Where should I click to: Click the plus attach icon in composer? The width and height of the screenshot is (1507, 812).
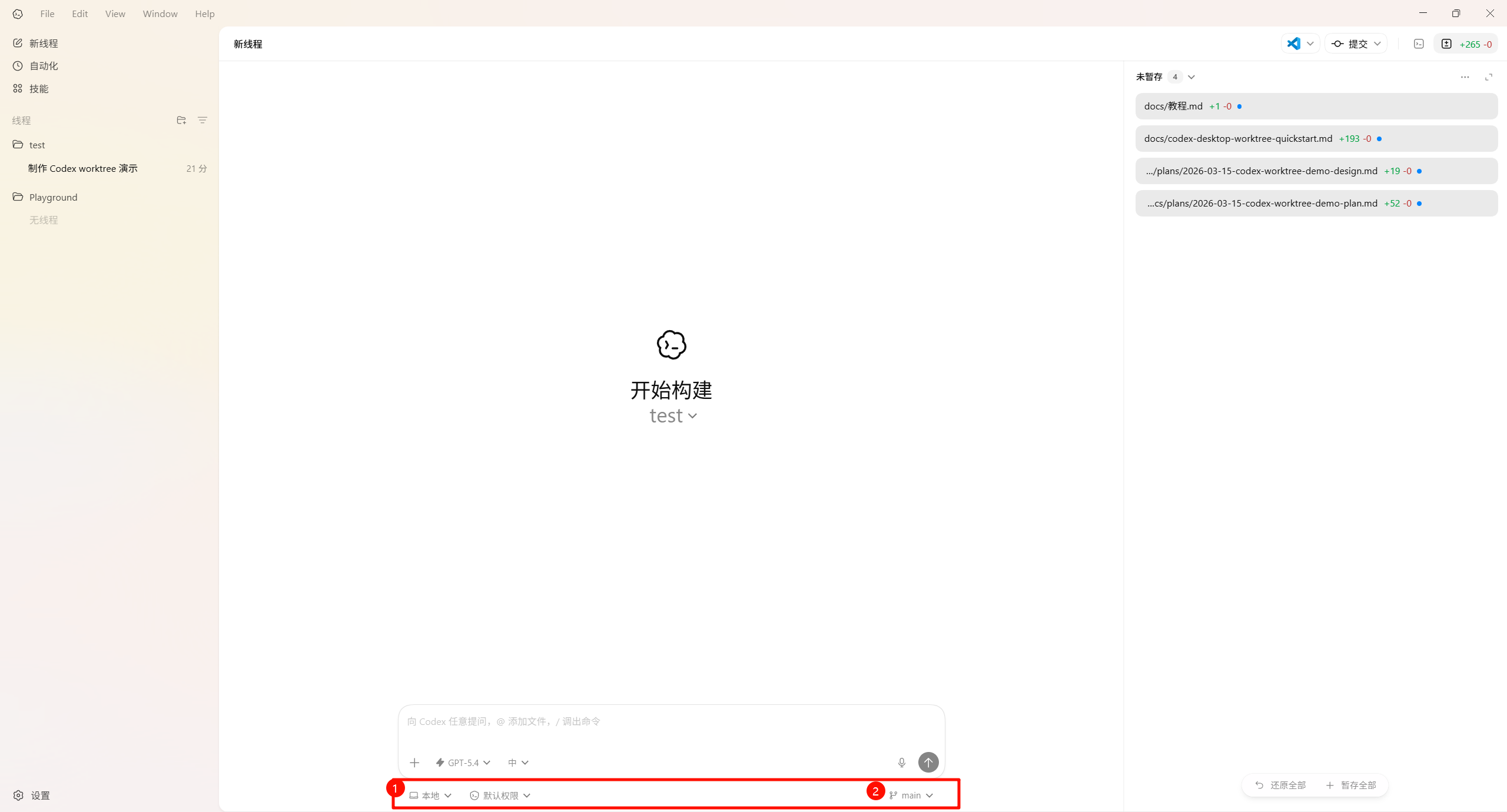(x=414, y=763)
